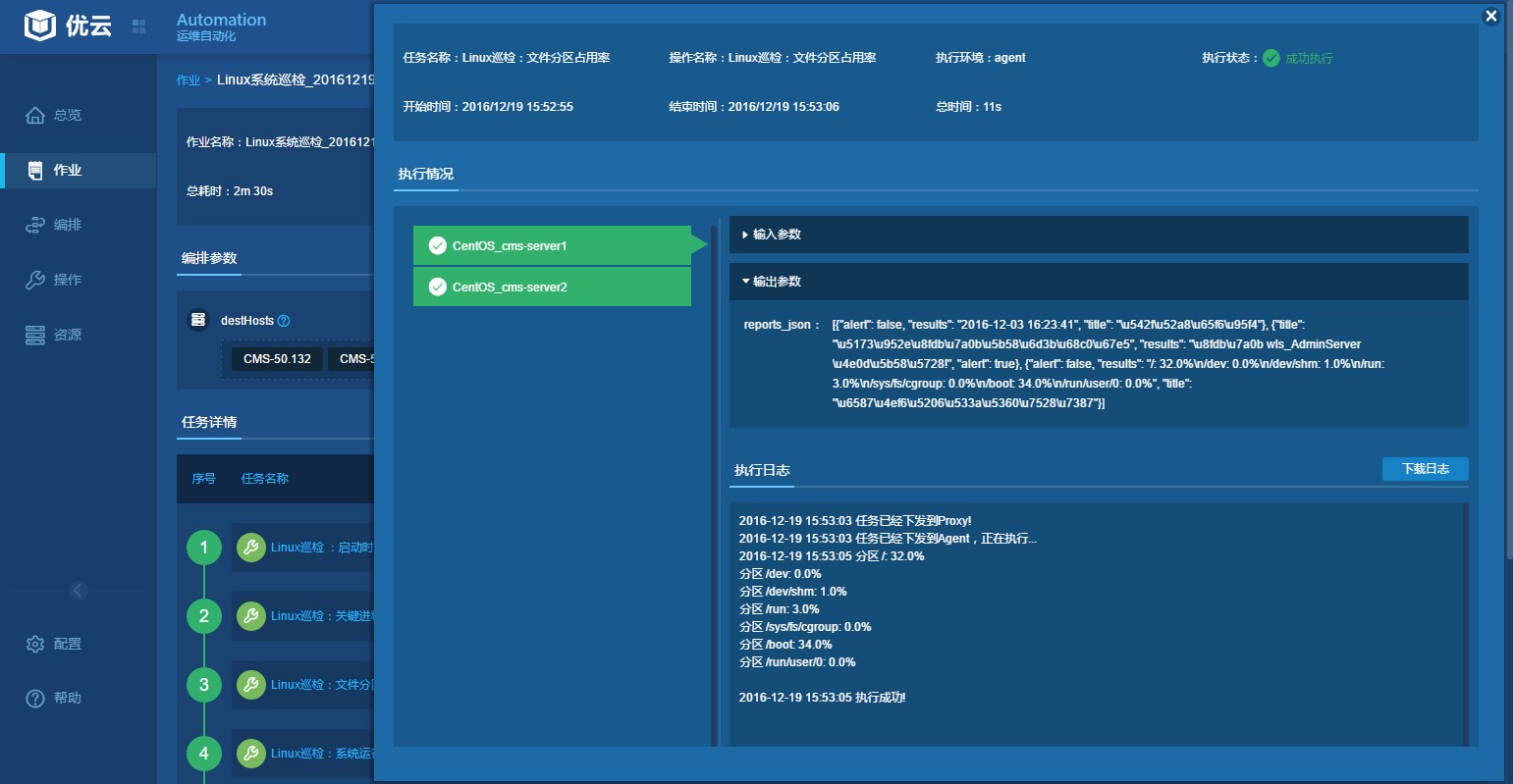This screenshot has width=1513, height=784.
Task: Click the 操作 wrench icon in sidebar
Action: (35, 280)
